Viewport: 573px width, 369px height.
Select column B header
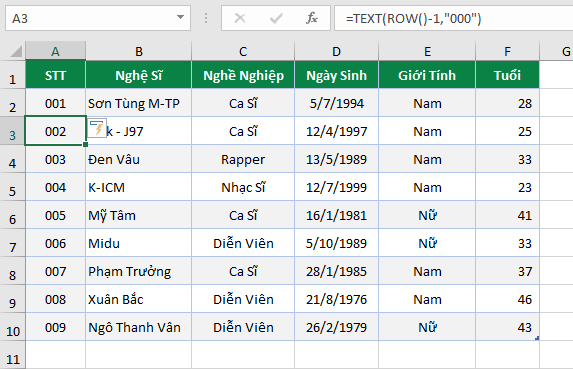coord(139,52)
